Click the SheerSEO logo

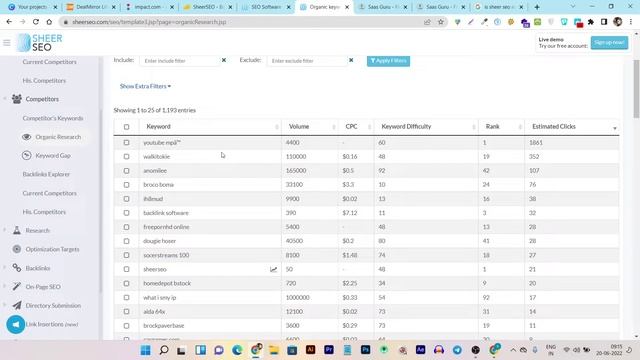tap(40, 43)
